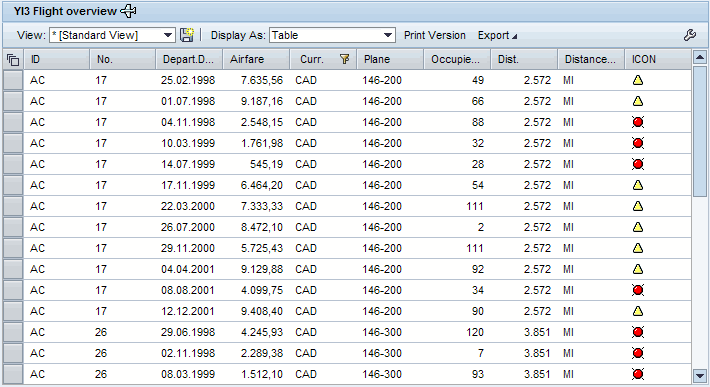Click the Dist. column header
Viewport: 710px width, 387px height.
coord(524,59)
